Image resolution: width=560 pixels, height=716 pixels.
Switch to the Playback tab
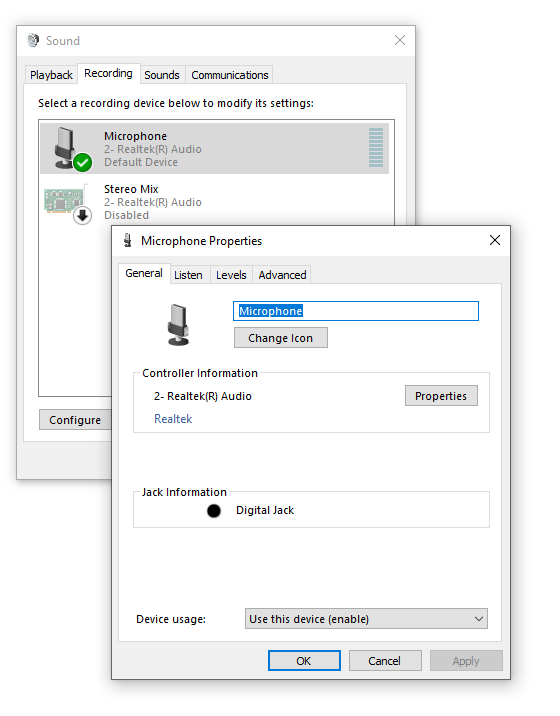coord(51,75)
